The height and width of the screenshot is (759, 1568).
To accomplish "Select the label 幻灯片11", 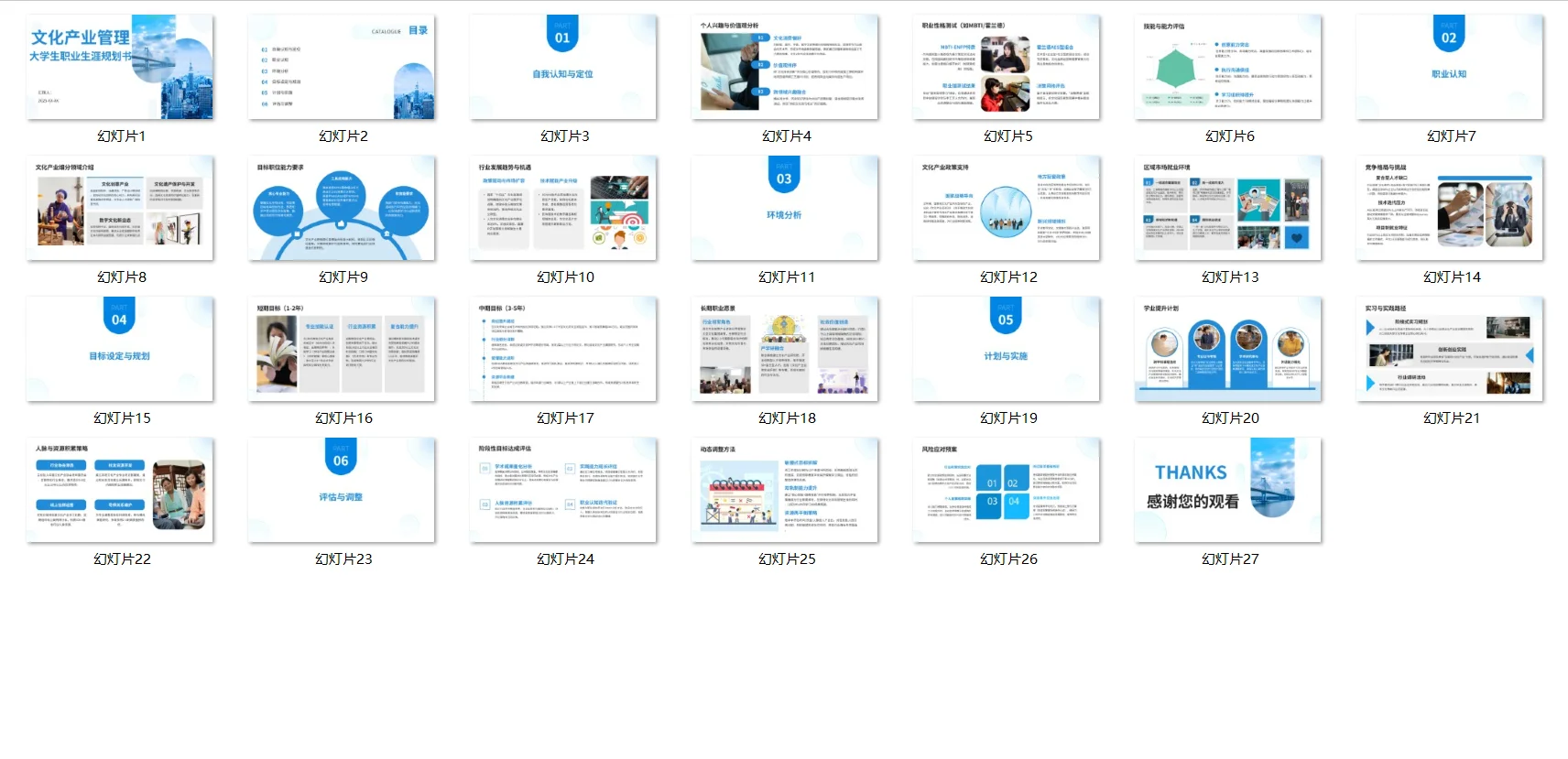I will (787, 277).
